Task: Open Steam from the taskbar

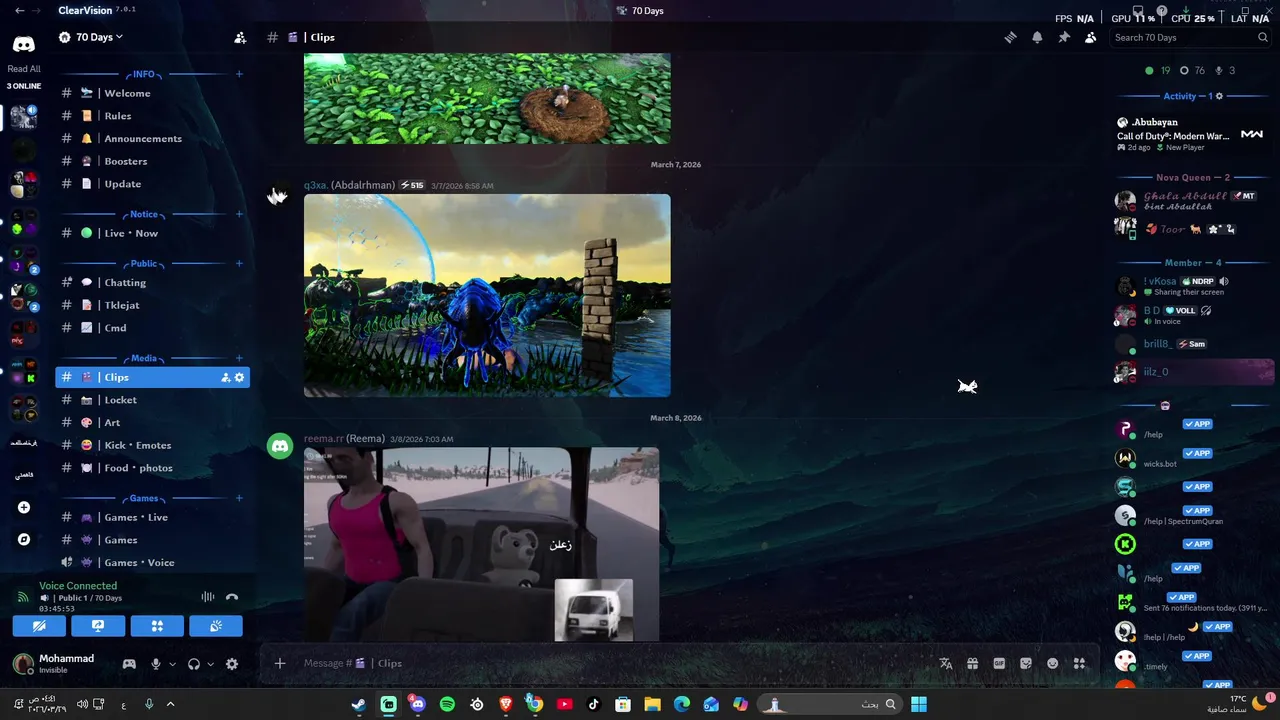Action: pos(358,704)
